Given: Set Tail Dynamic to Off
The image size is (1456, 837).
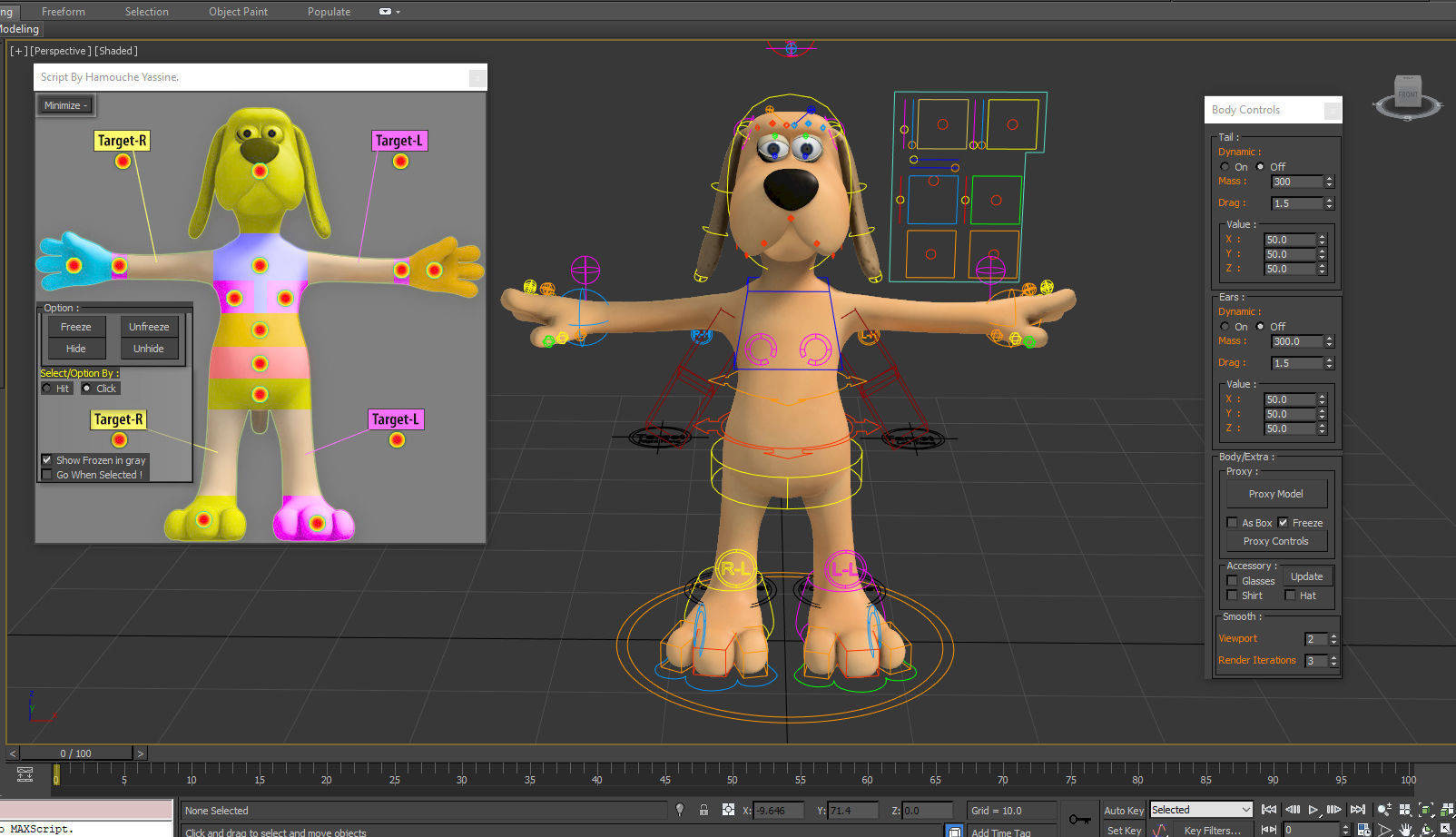Looking at the screenshot, I should click(x=1260, y=167).
